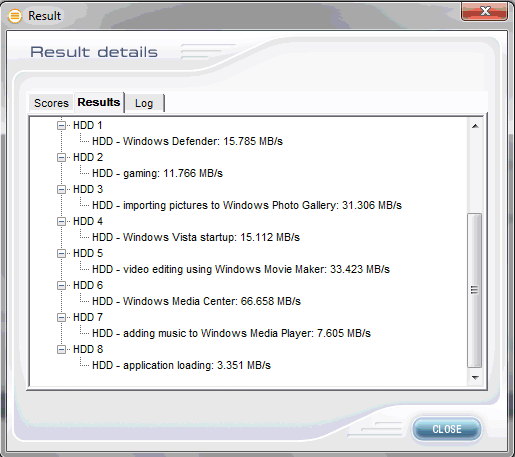This screenshot has width=515, height=457.
Task: Select the Results tab
Action: [99, 102]
